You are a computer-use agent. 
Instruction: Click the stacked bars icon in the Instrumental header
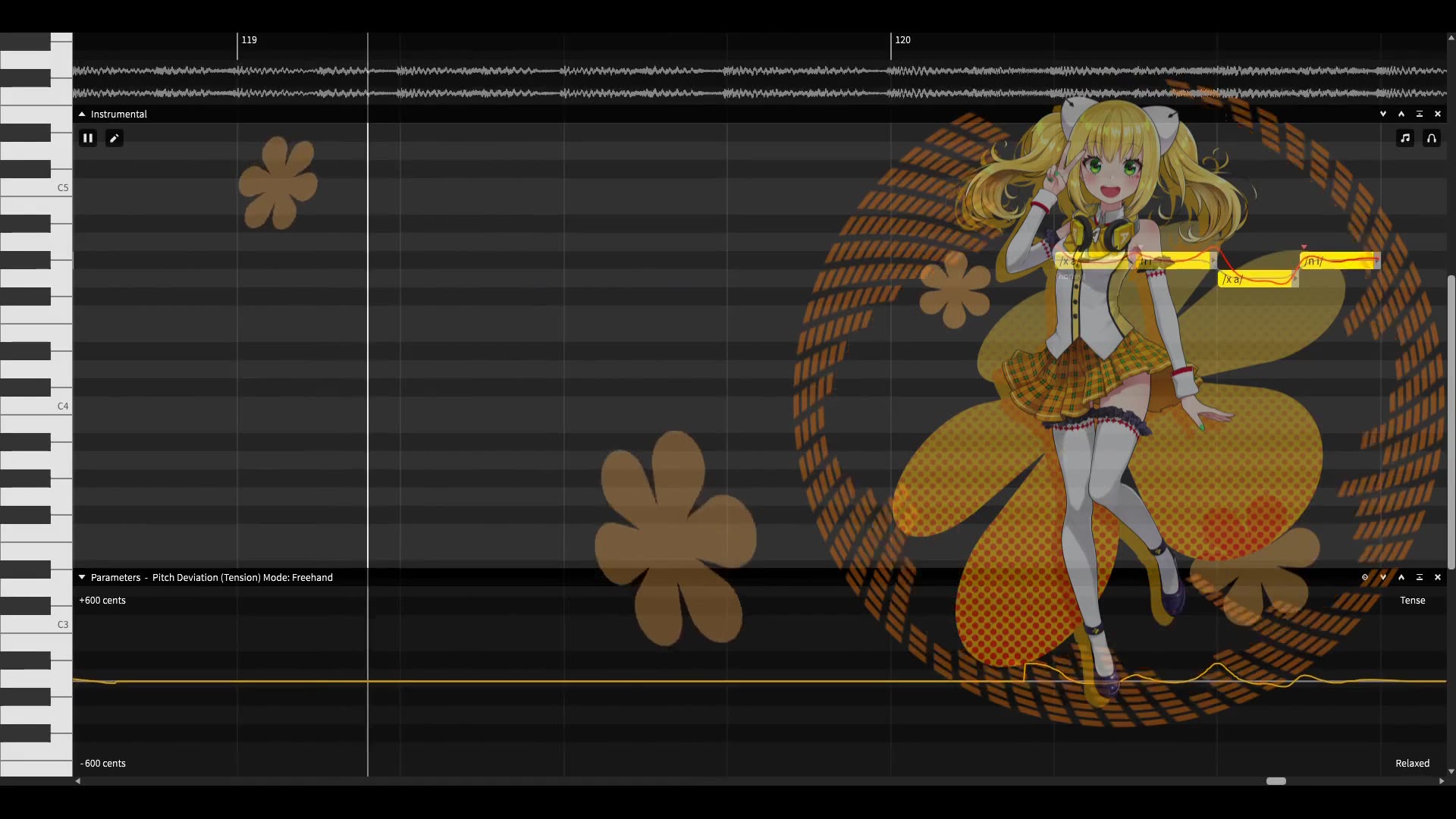coord(1420,114)
